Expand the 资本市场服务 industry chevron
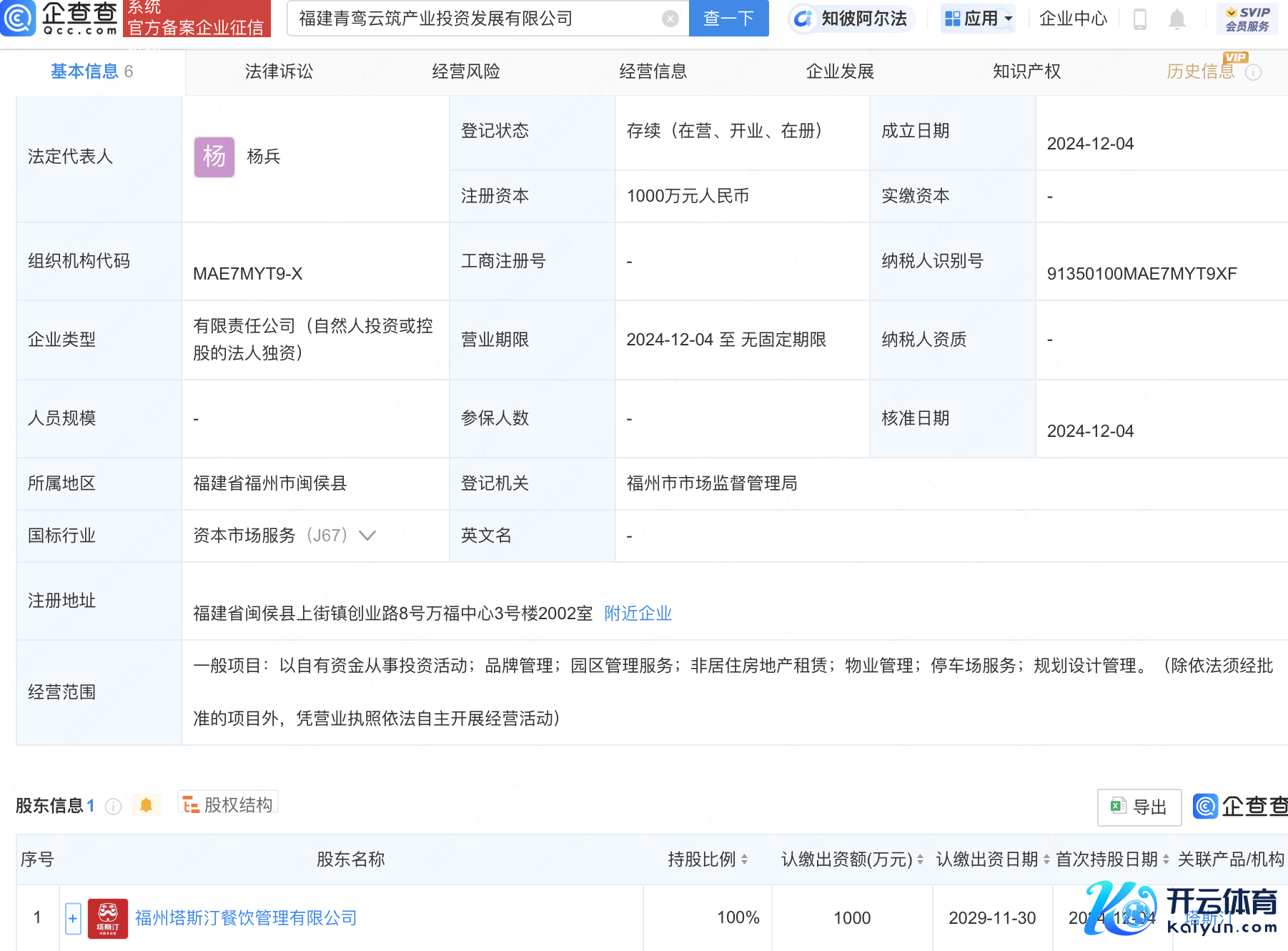Image resolution: width=1288 pixels, height=951 pixels. (367, 536)
